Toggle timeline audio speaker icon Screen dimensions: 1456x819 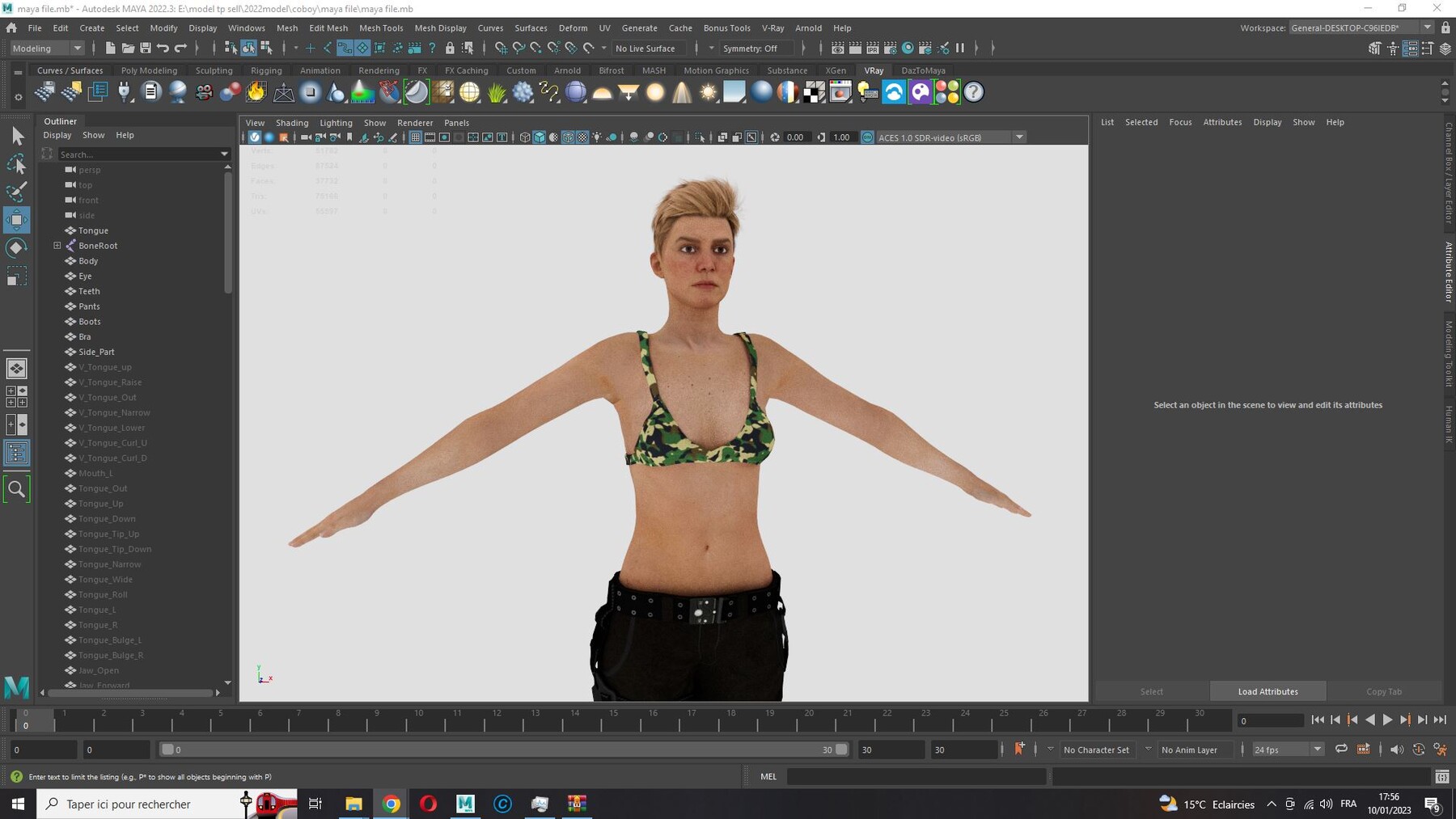(1397, 749)
